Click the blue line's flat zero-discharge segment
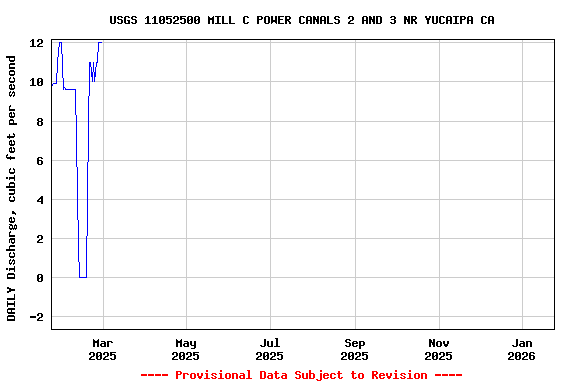This screenshot has width=576, height=384. point(83,277)
